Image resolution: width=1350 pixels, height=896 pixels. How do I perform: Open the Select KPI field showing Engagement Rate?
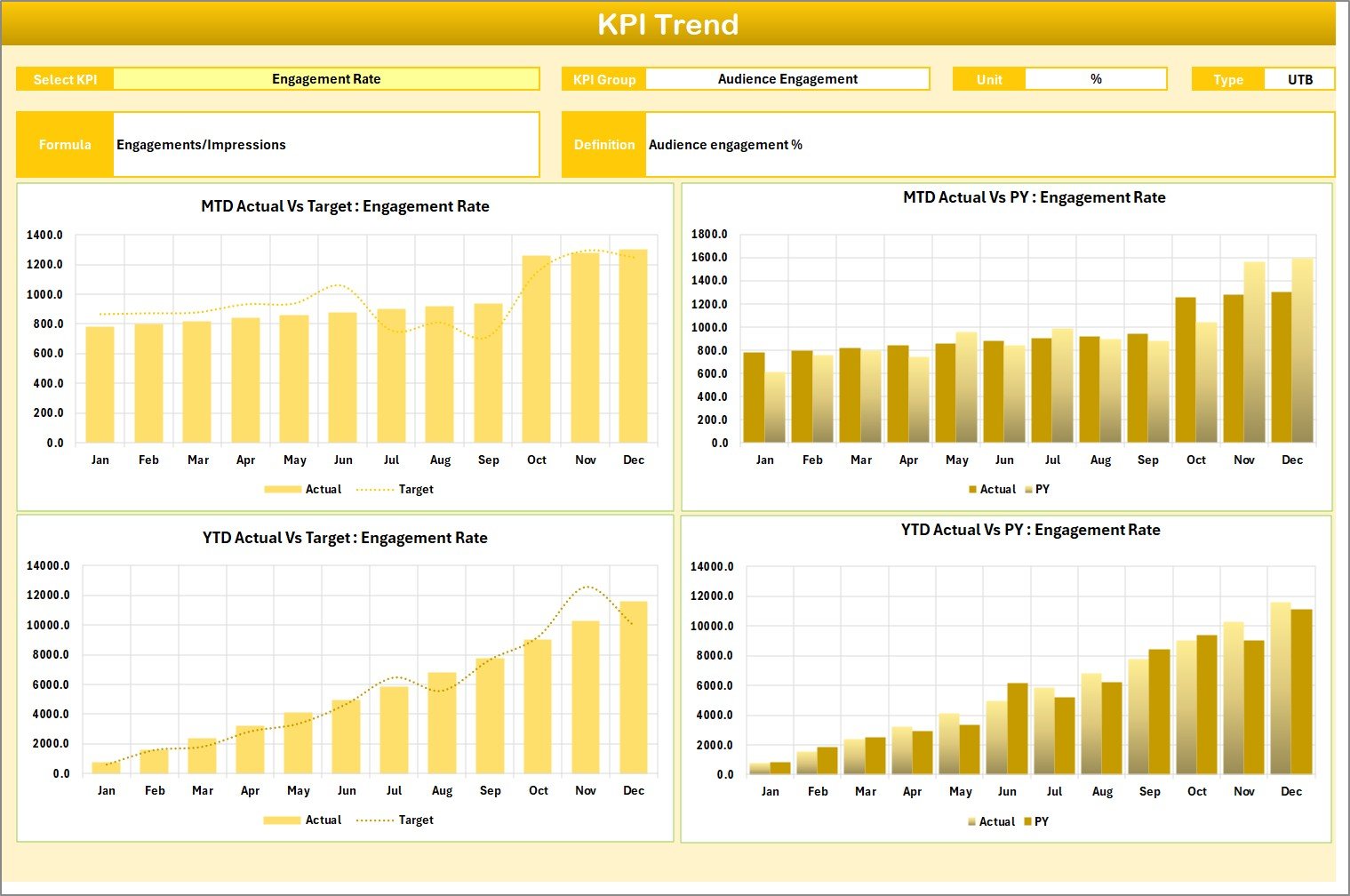click(x=325, y=78)
